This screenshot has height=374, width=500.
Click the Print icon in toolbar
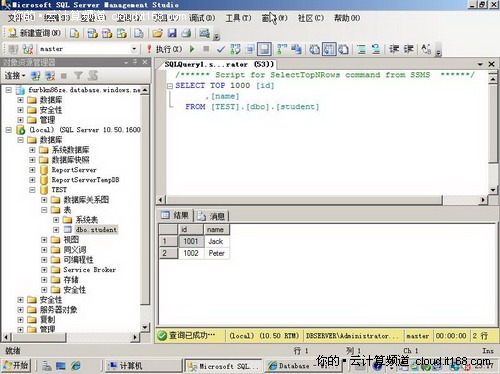coord(186,33)
